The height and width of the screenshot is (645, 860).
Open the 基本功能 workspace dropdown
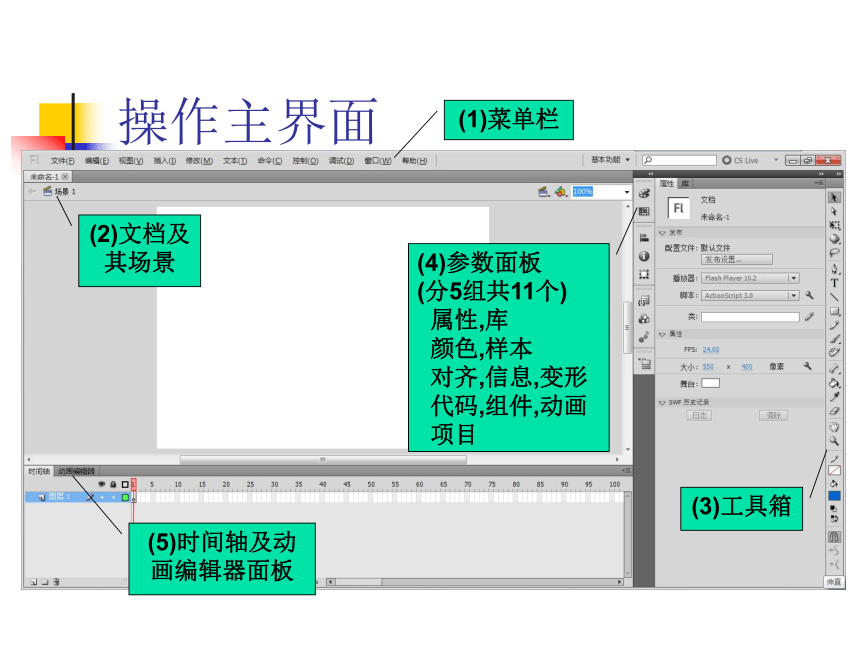[610, 160]
